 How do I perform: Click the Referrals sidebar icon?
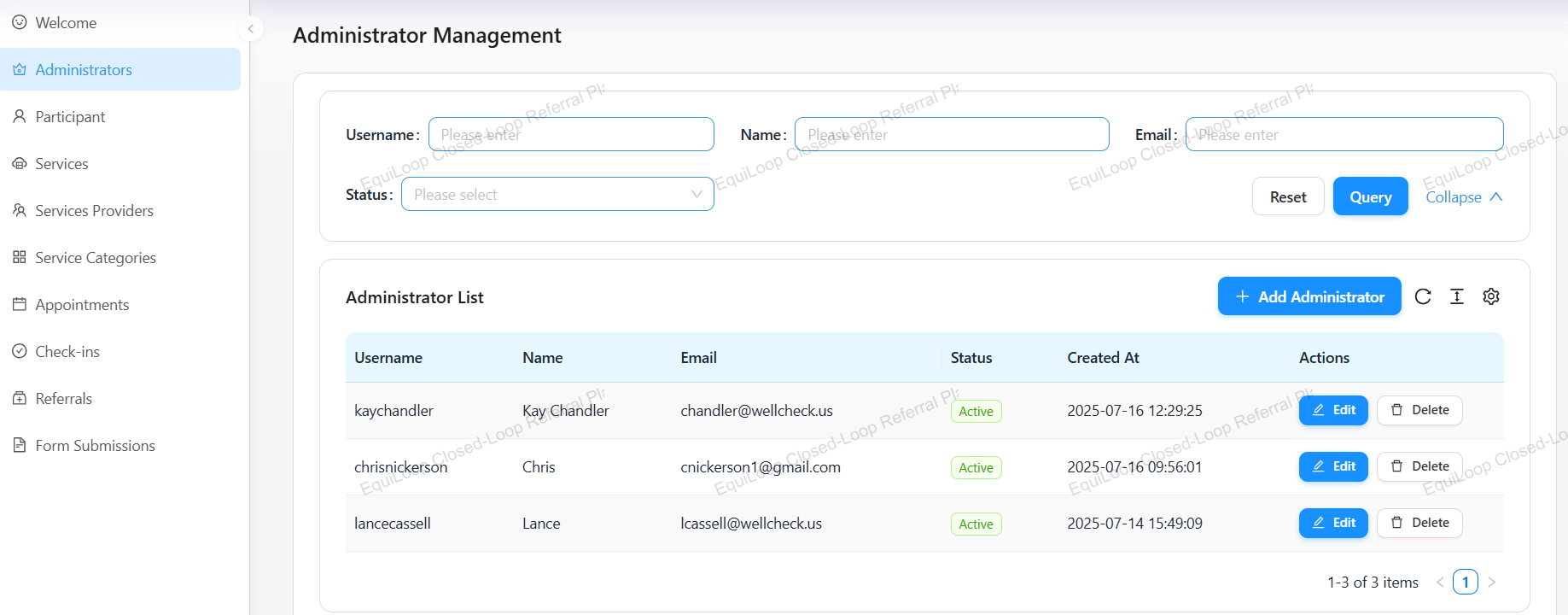[x=20, y=398]
